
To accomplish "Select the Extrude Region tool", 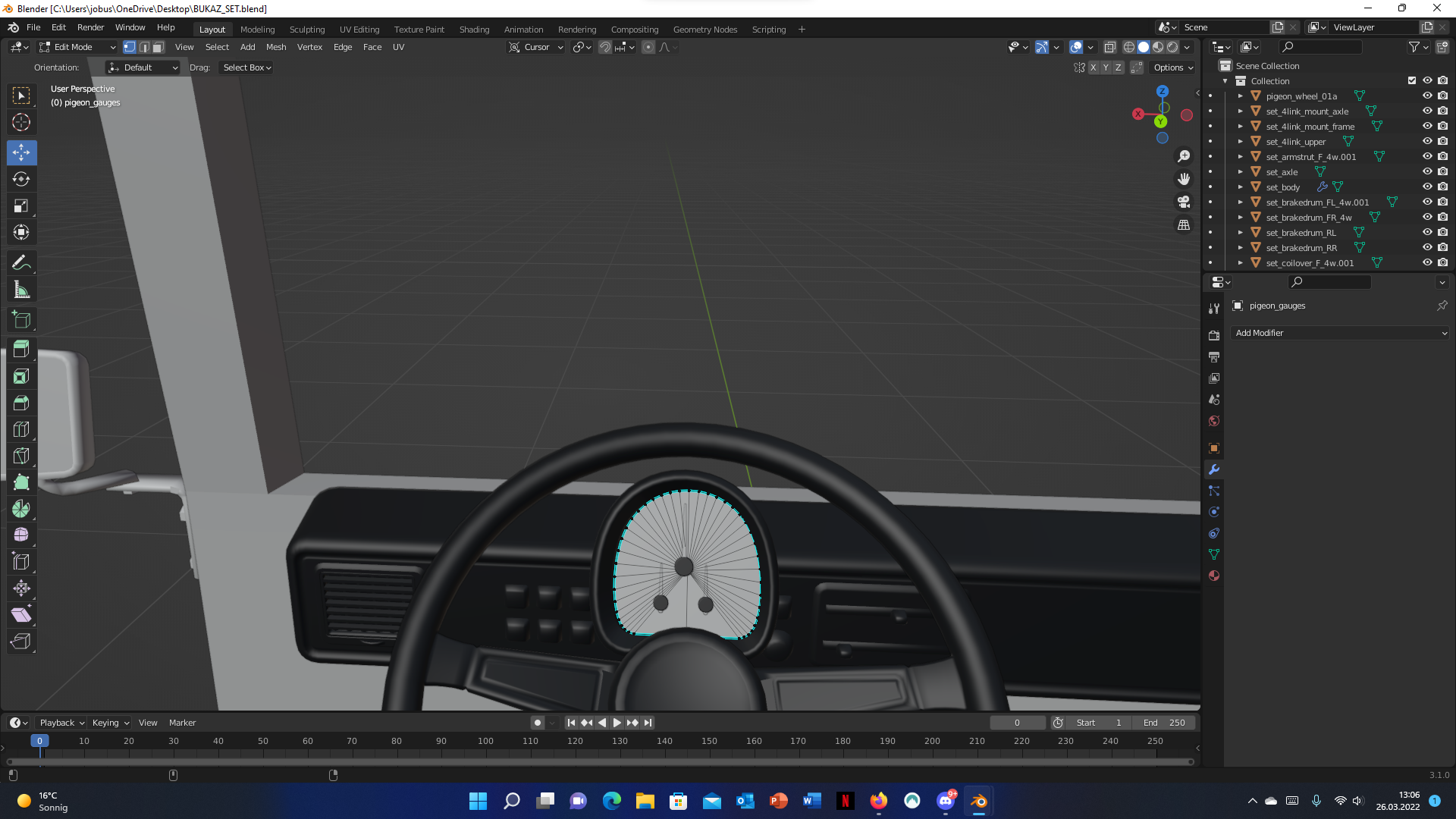I will click(x=21, y=350).
